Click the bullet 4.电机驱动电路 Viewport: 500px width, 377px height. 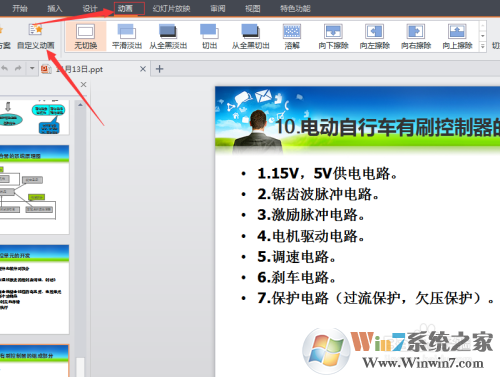point(311,236)
